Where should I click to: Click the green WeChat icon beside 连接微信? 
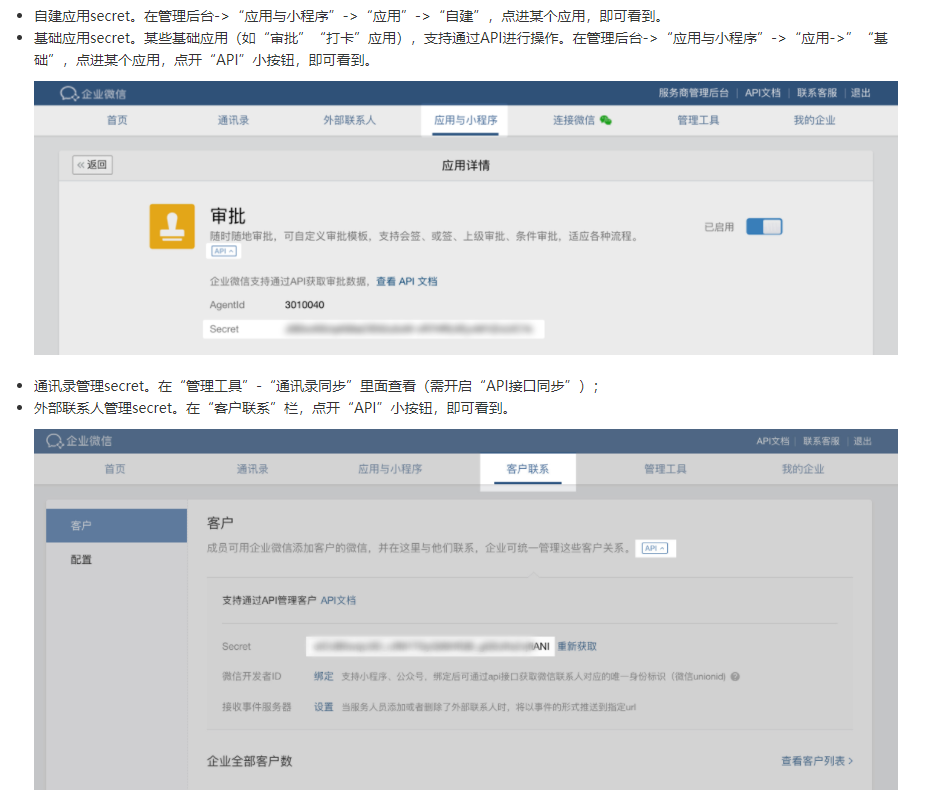click(x=606, y=120)
